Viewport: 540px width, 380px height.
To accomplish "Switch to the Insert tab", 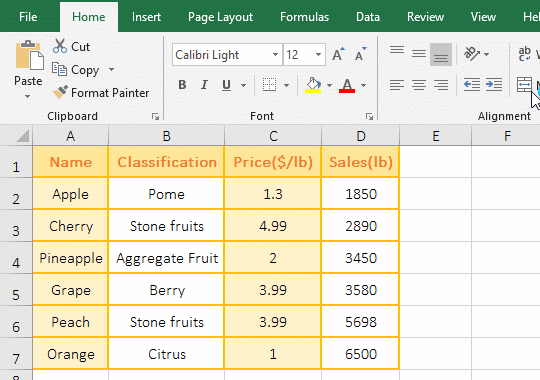I will pos(146,17).
